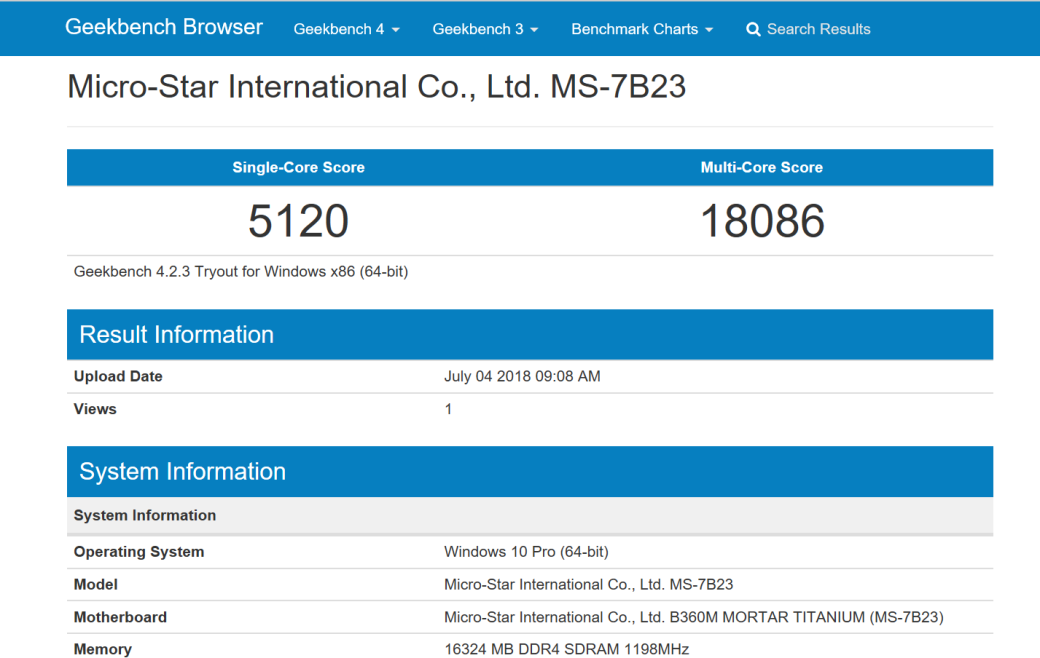This screenshot has width=1040, height=658.
Task: Click the Operating System label
Action: 139,552
